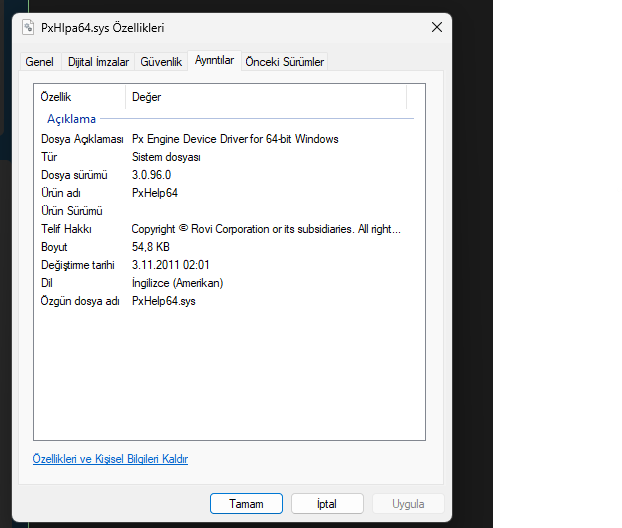This screenshot has height=528, width=622.
Task: Click the 'İngilizce (Amerikan)' value
Action: 177,283
